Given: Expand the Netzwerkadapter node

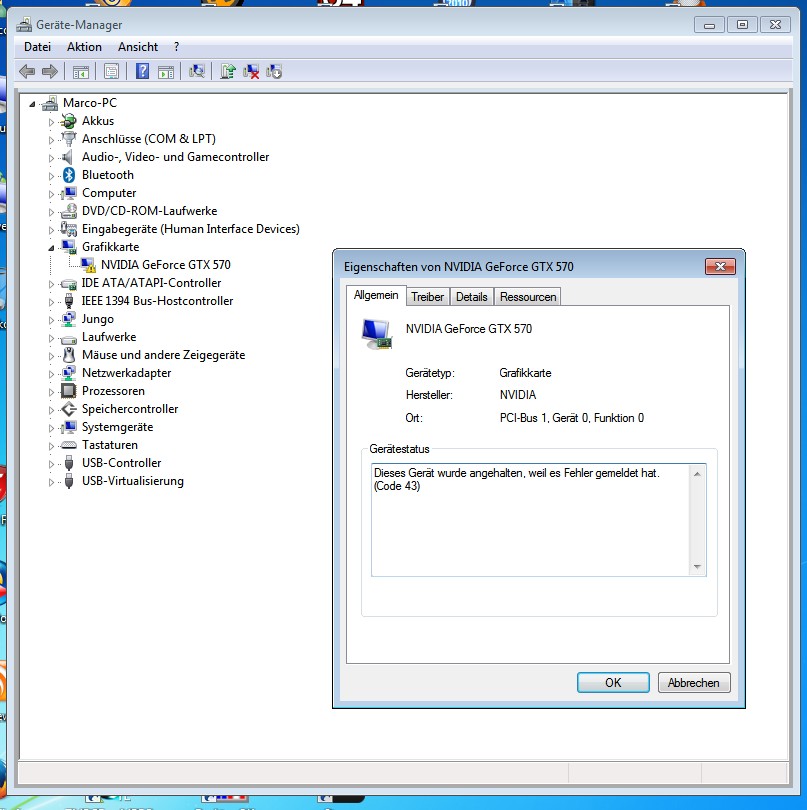Looking at the screenshot, I should tap(51, 374).
